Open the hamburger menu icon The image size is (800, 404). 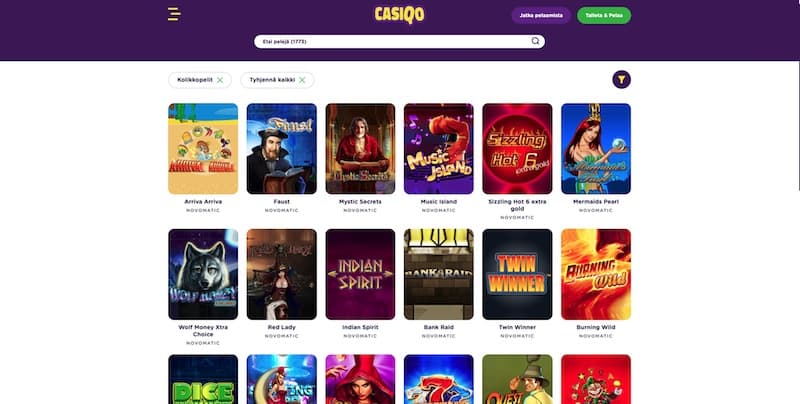(174, 14)
